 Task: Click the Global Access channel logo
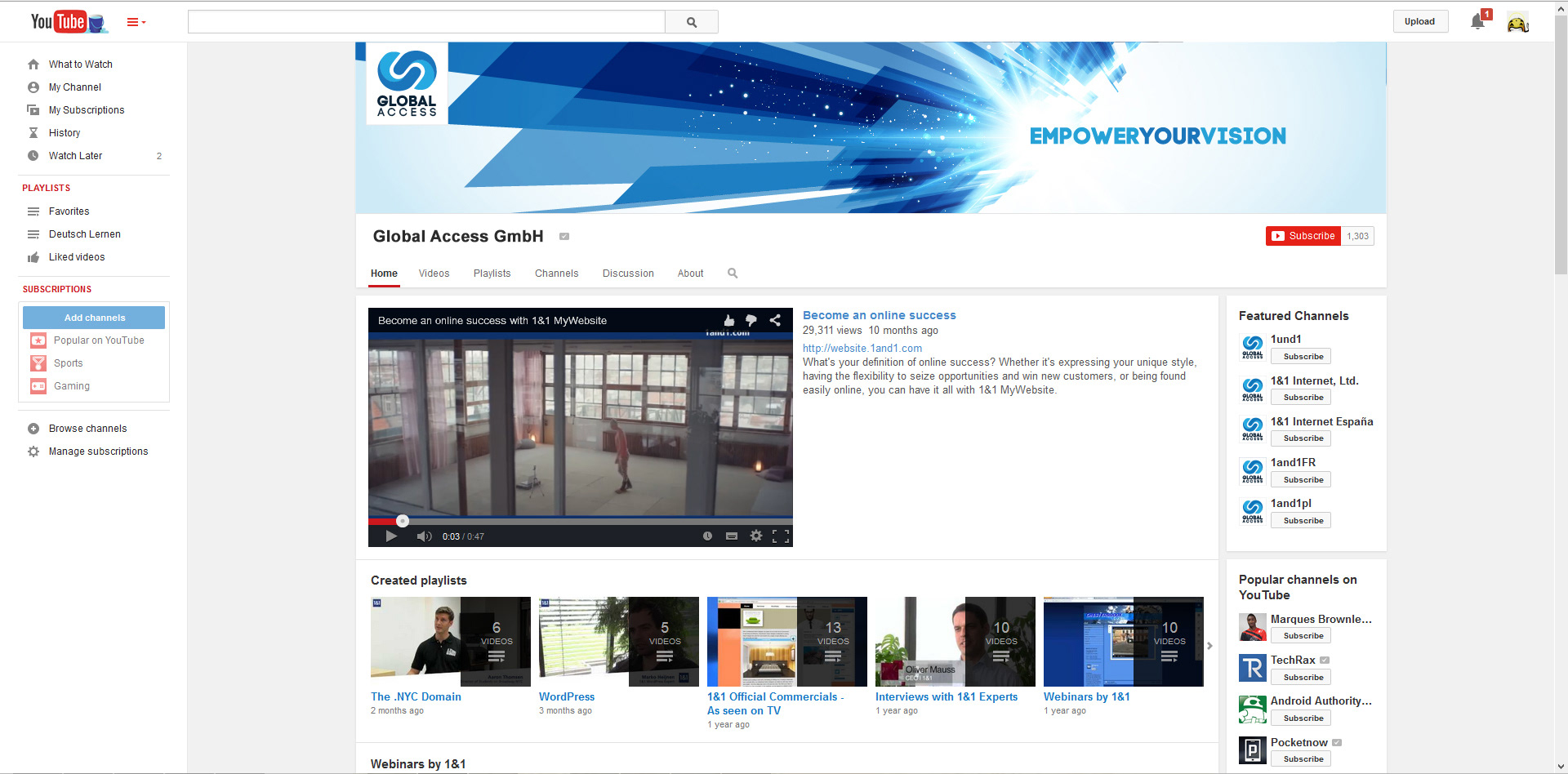407,83
